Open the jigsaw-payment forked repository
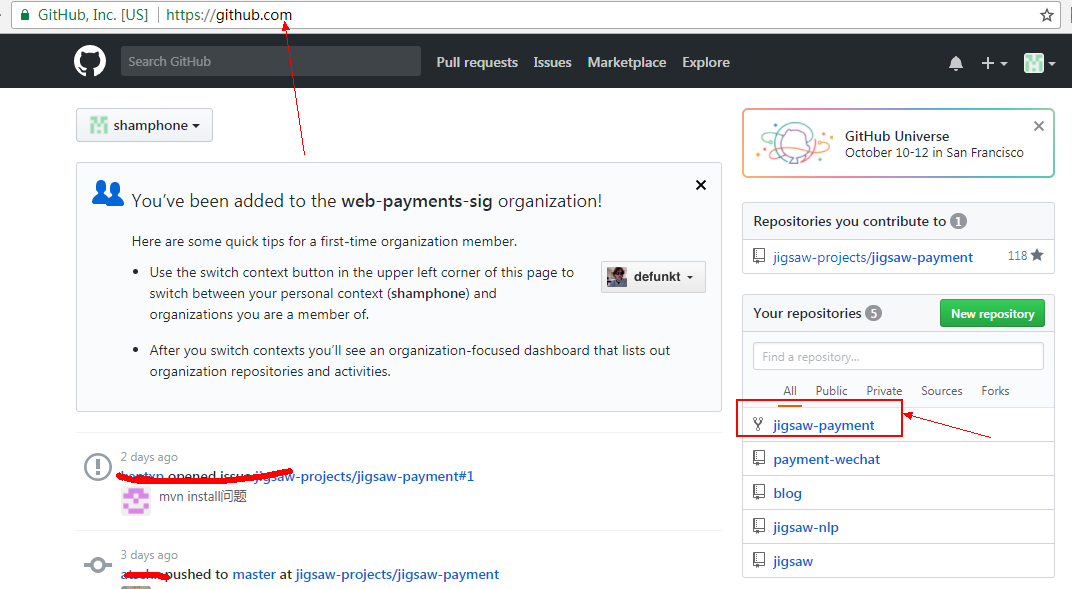 tap(823, 425)
